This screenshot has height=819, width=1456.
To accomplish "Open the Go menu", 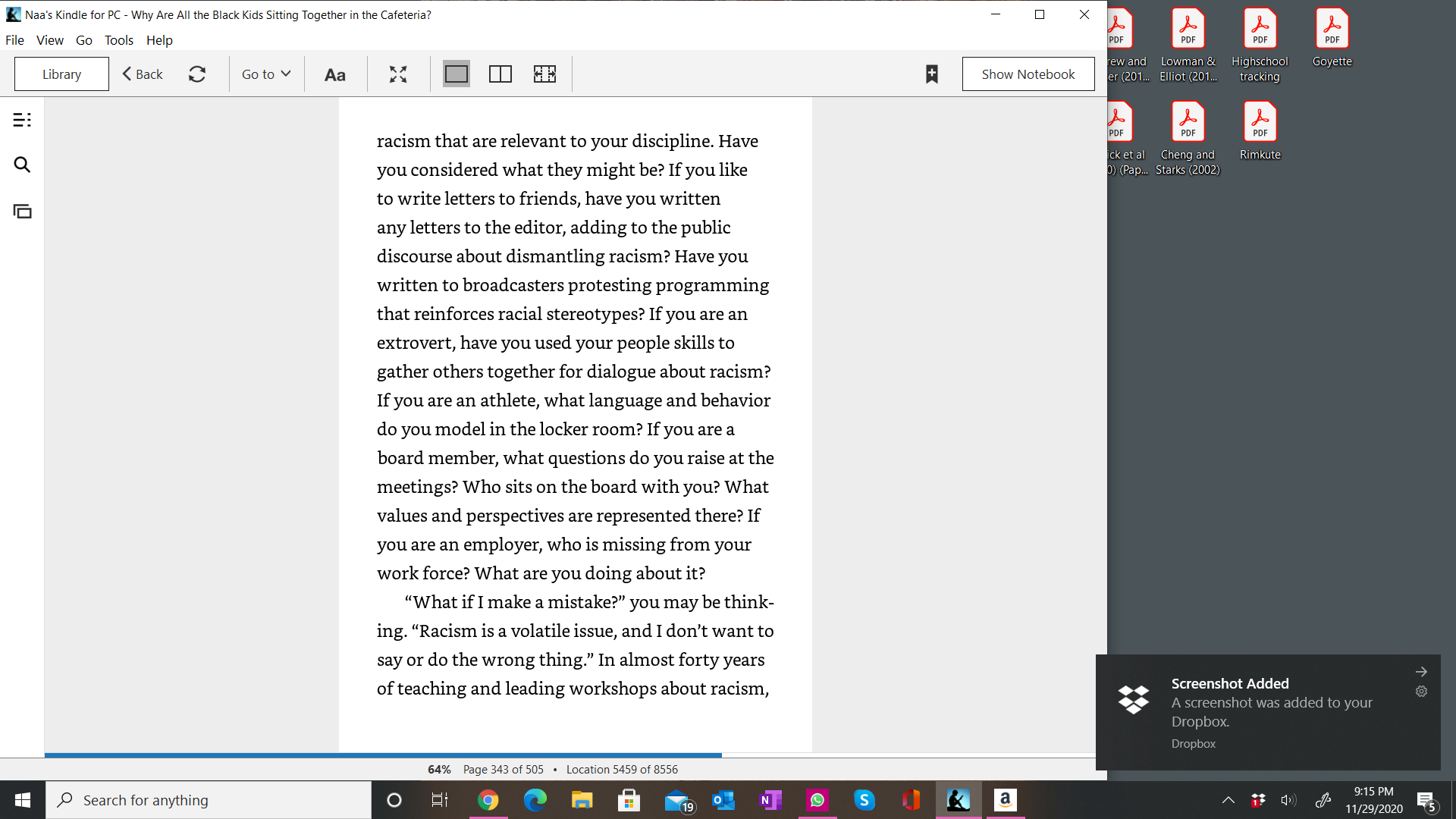I will click(x=84, y=40).
